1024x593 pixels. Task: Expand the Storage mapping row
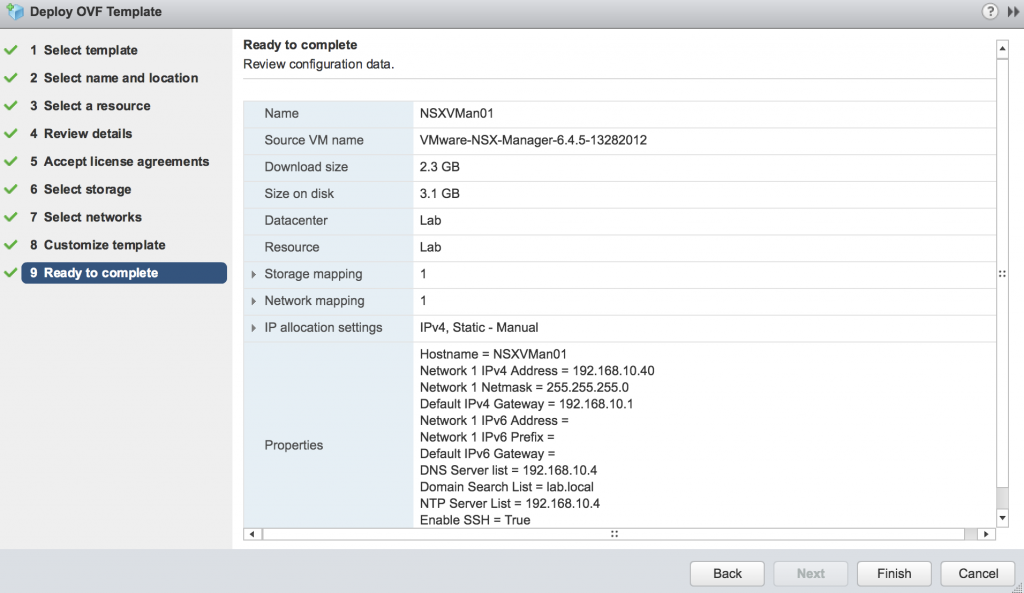253,274
